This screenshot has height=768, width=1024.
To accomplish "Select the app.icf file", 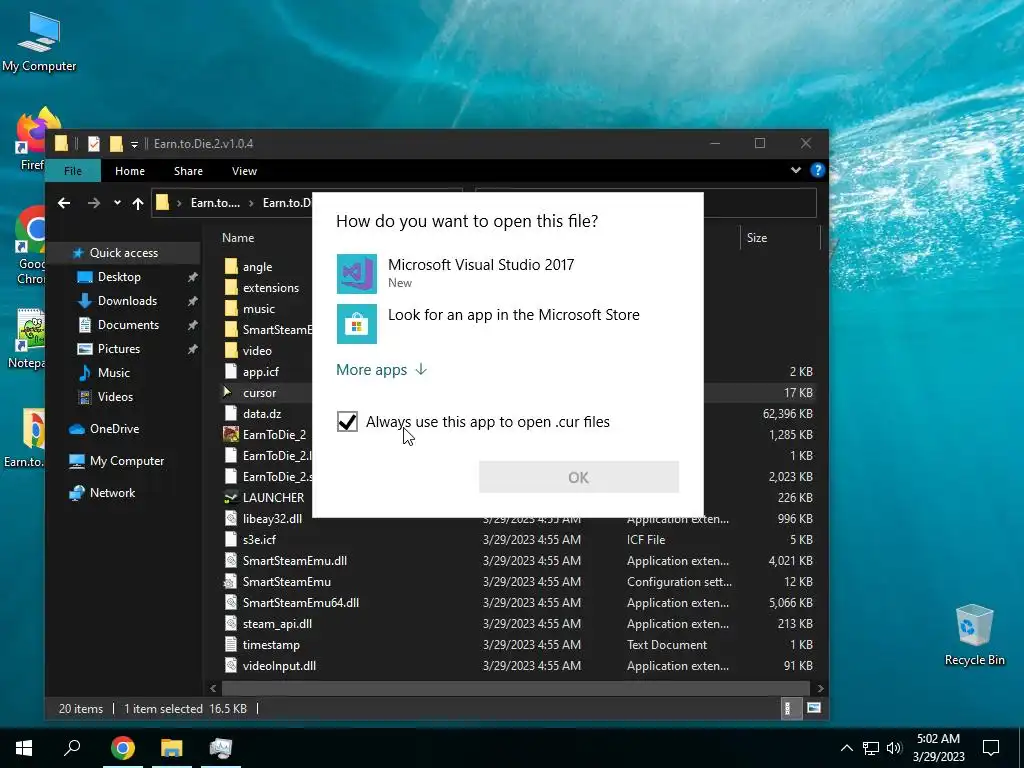I will point(261,372).
